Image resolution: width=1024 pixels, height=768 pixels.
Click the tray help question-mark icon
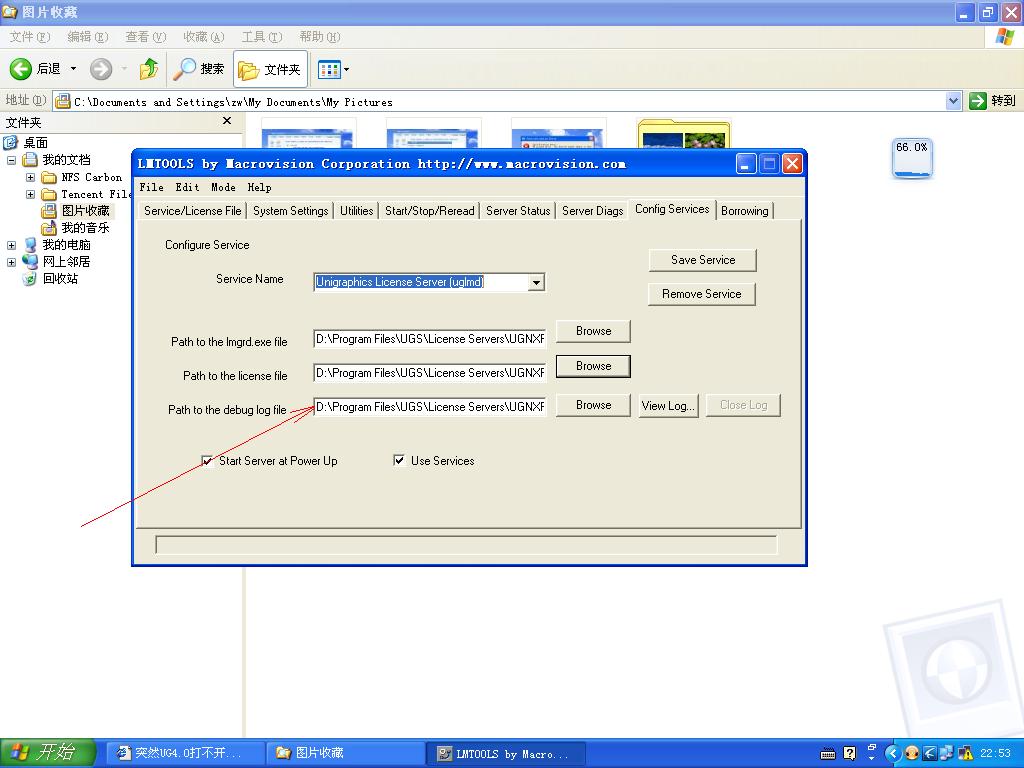click(849, 753)
